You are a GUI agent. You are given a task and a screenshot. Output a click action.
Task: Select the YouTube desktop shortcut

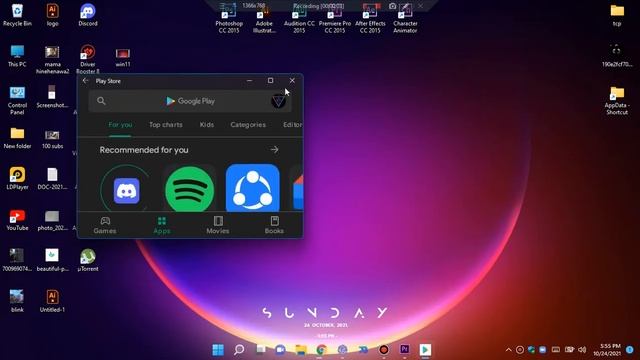[17, 220]
